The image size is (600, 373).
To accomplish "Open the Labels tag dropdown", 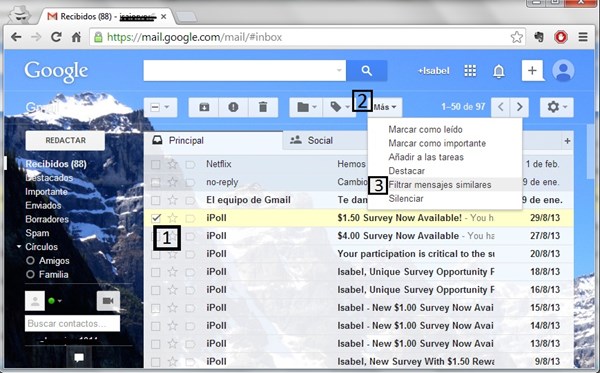I will pyautogui.click(x=339, y=107).
